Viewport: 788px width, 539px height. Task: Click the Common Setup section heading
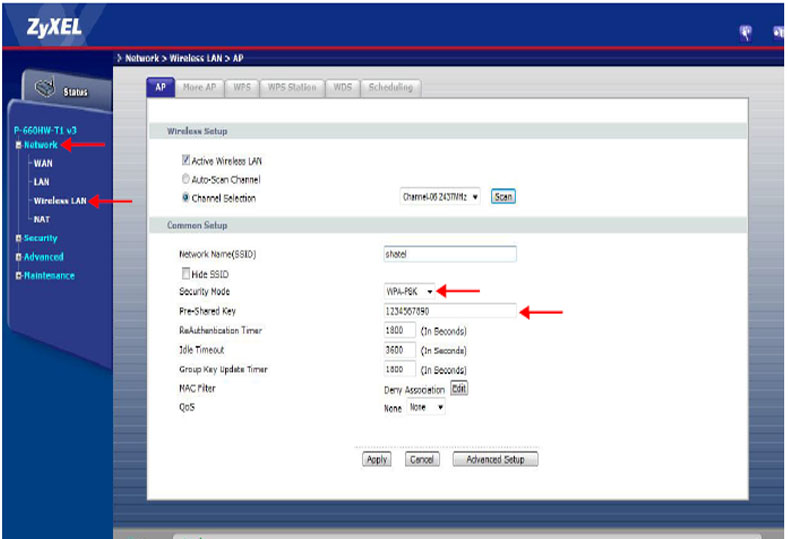coord(197,226)
